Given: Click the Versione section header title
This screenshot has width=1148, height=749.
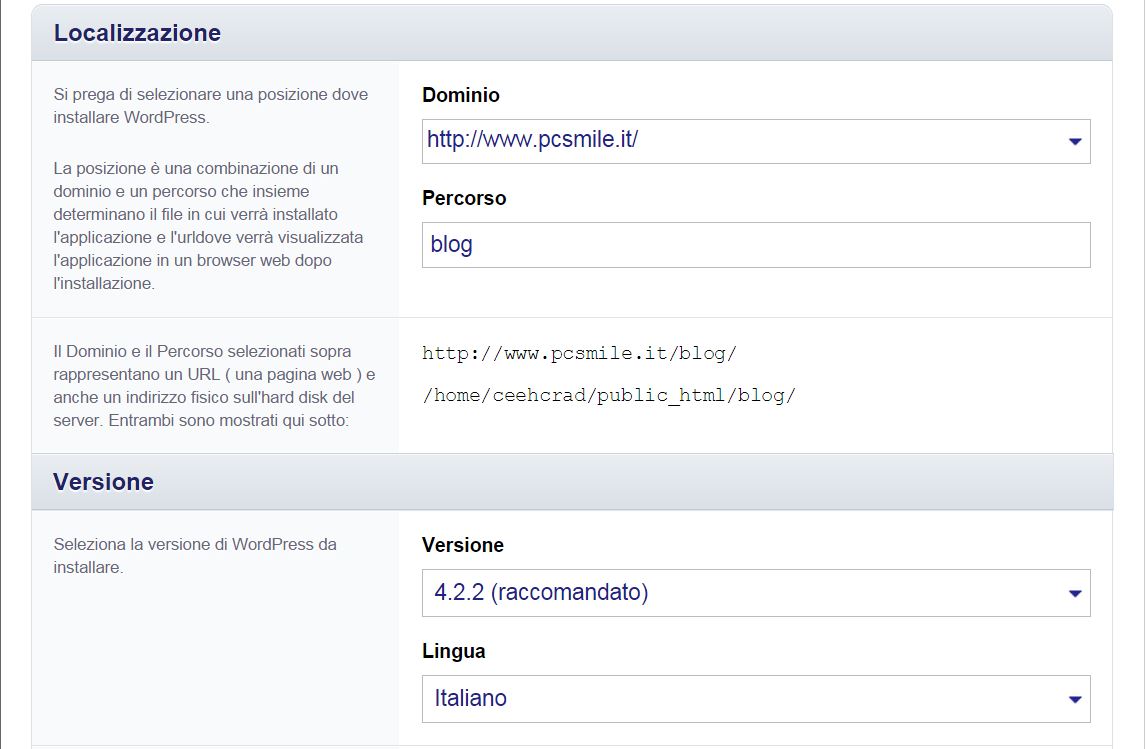Looking at the screenshot, I should point(103,482).
